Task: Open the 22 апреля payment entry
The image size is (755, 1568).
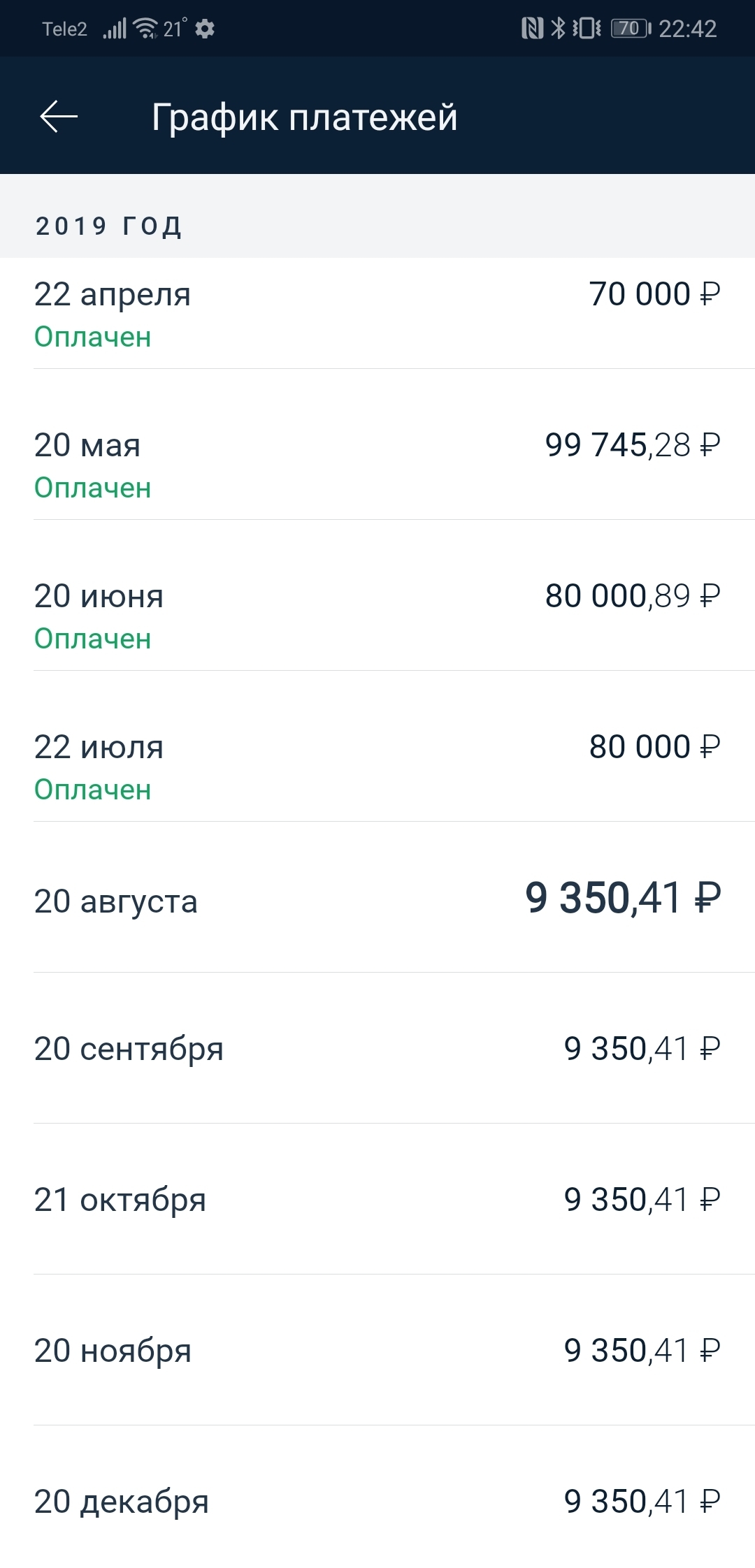Action: tap(377, 313)
